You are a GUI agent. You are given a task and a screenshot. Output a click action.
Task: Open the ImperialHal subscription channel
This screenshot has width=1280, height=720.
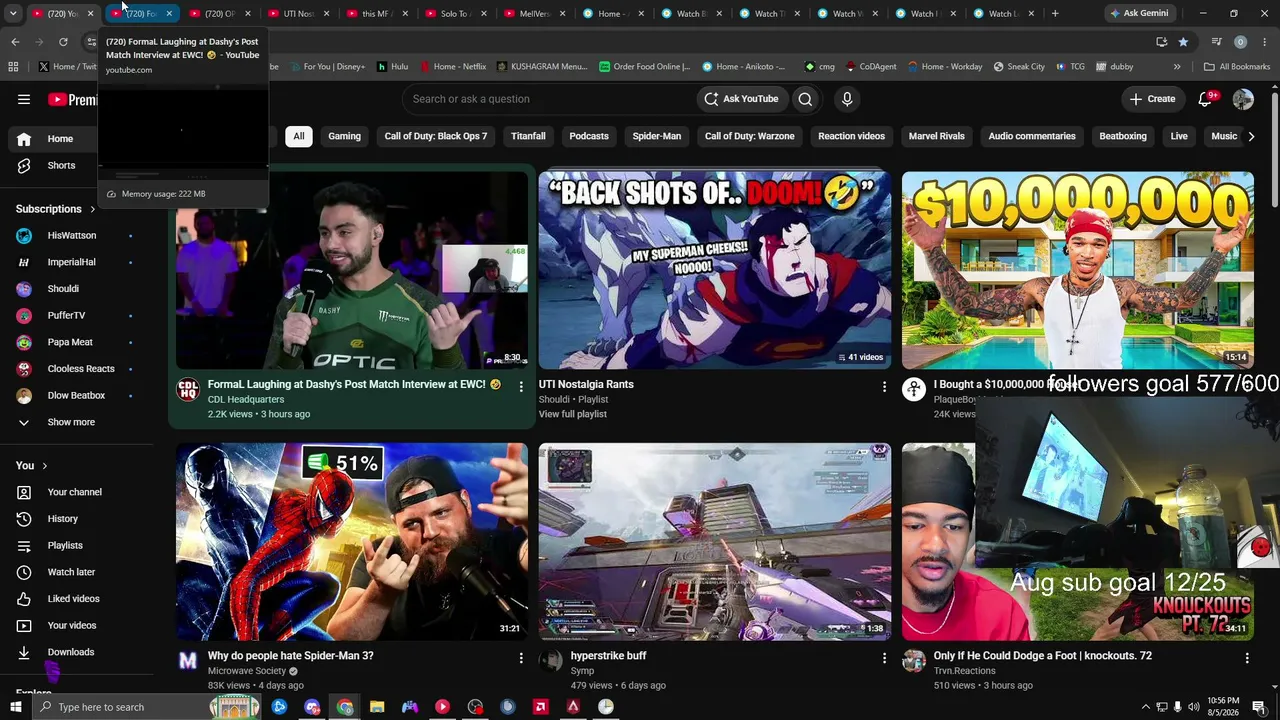pyautogui.click(x=72, y=262)
